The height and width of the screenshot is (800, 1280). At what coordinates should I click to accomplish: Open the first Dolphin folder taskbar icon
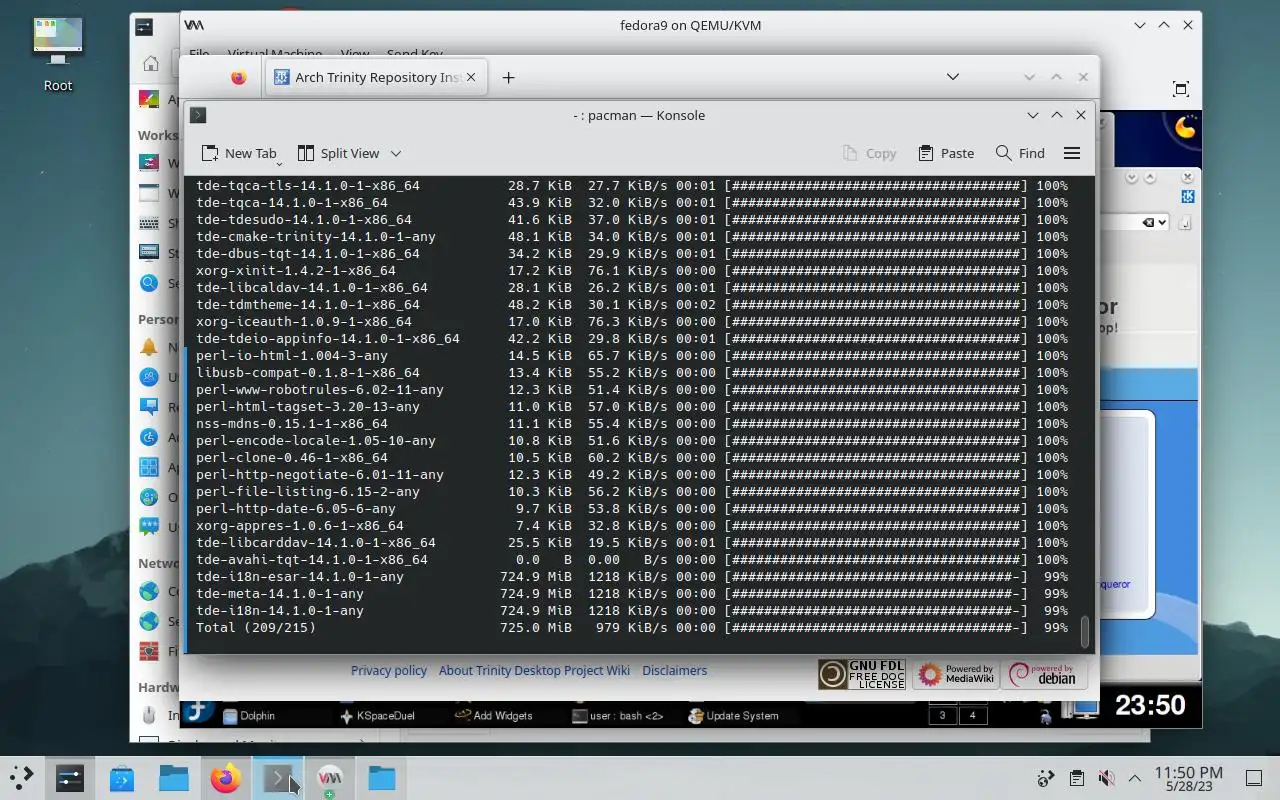coord(174,777)
